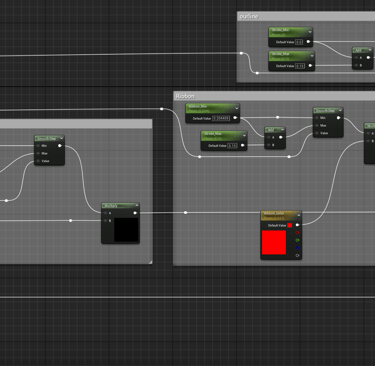This screenshot has height=366, width=375.
Task: Edit Default Value of Ribbon's Stroke_Max node
Action: pyautogui.click(x=232, y=146)
